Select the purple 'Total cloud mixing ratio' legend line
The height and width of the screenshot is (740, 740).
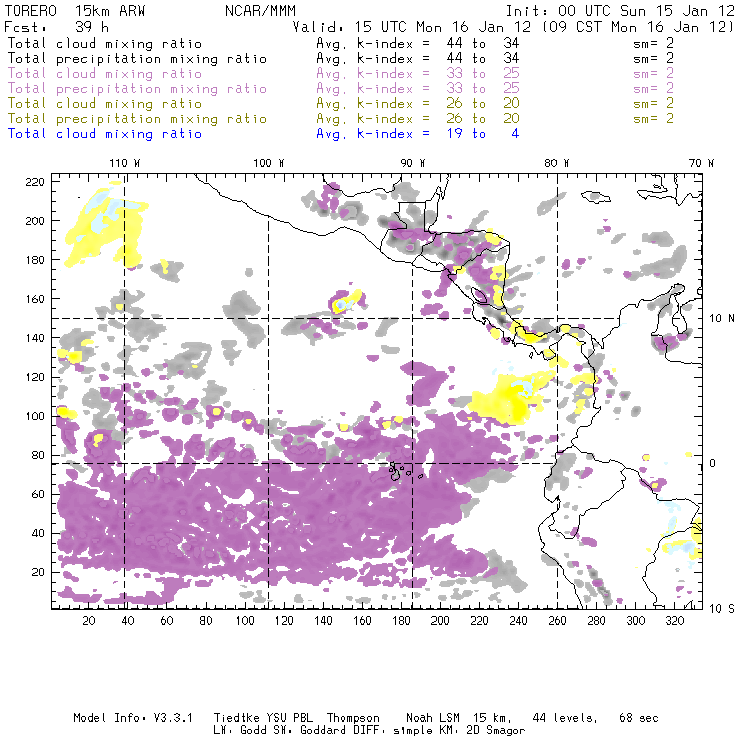tap(105, 74)
